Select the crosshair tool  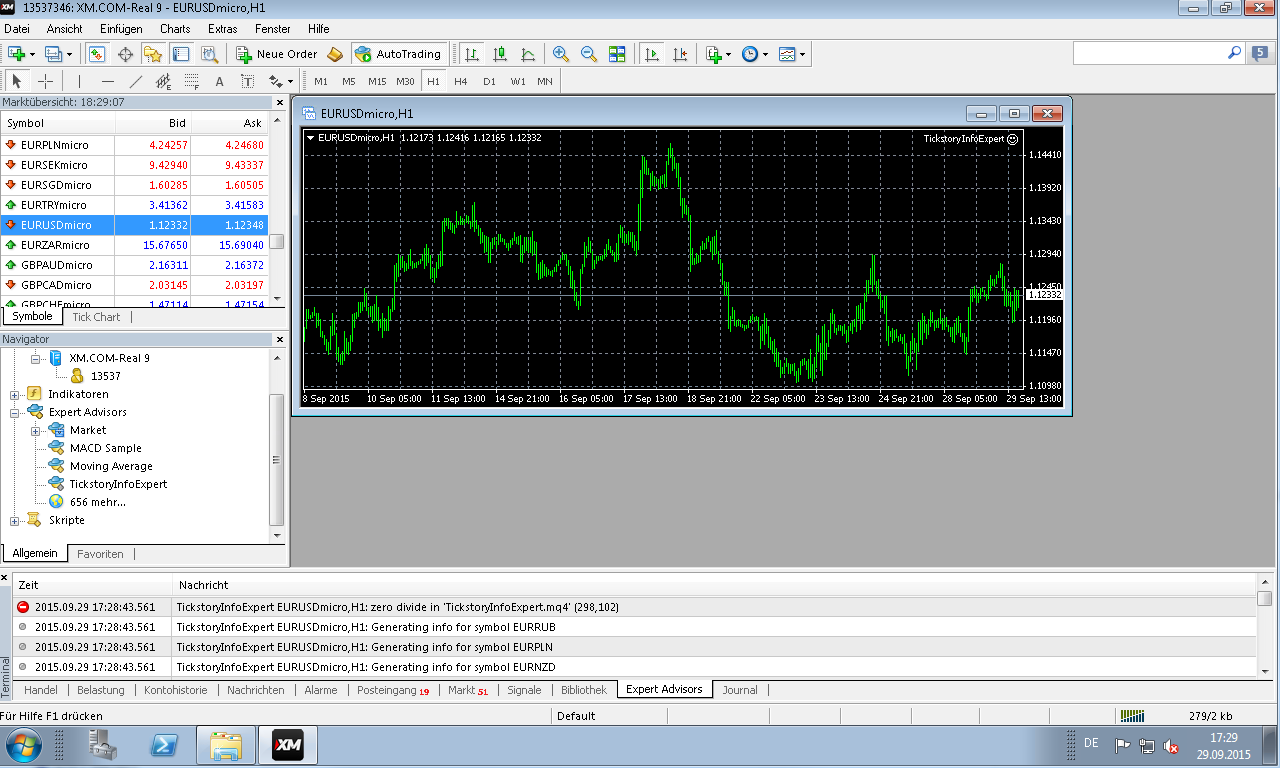pyautogui.click(x=45, y=81)
